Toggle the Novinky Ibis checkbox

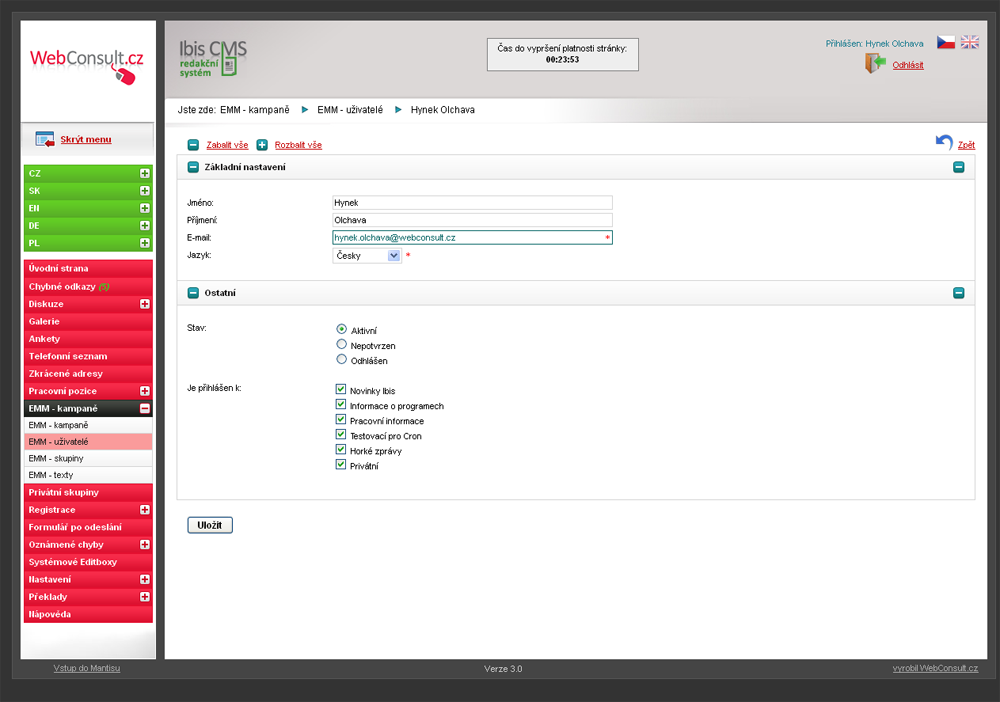click(x=341, y=389)
